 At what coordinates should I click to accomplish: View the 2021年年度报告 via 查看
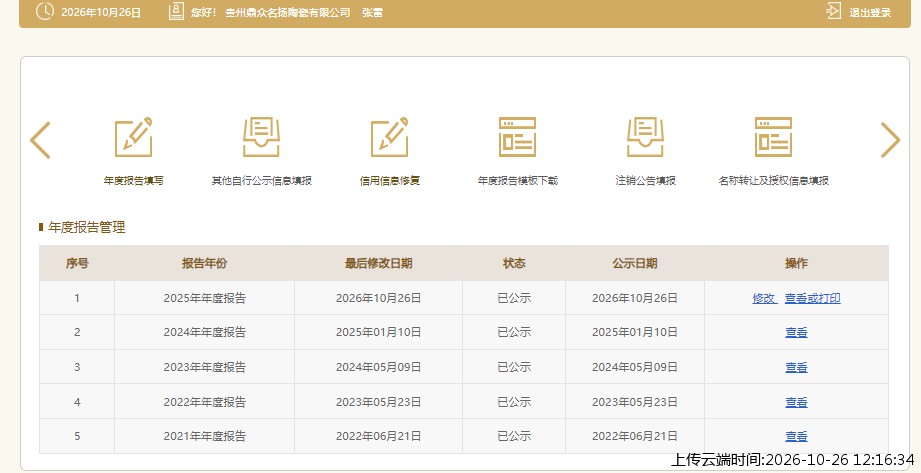[x=796, y=437]
